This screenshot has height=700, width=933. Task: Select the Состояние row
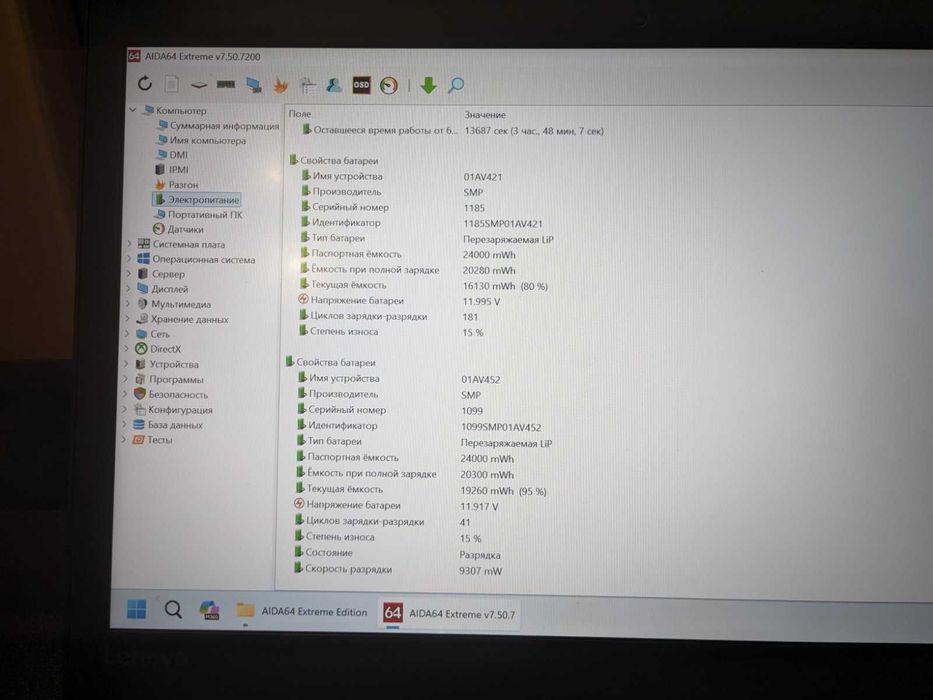point(397,554)
